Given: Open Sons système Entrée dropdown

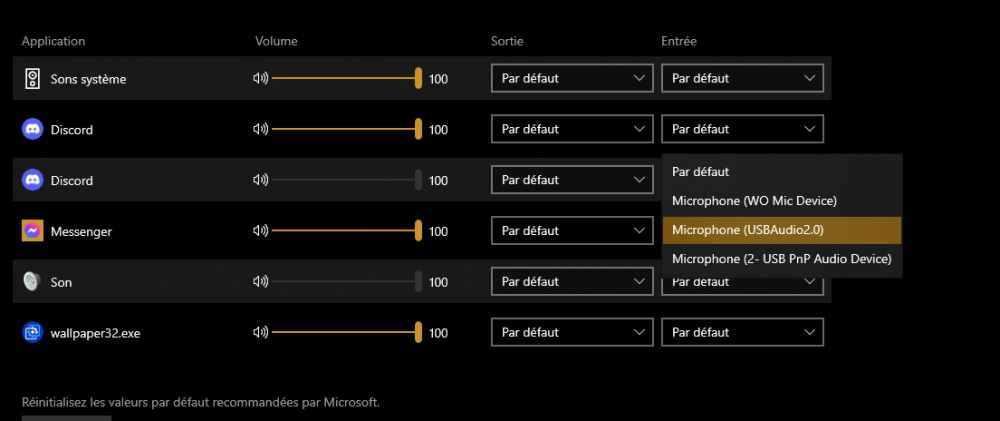Looking at the screenshot, I should (742, 78).
